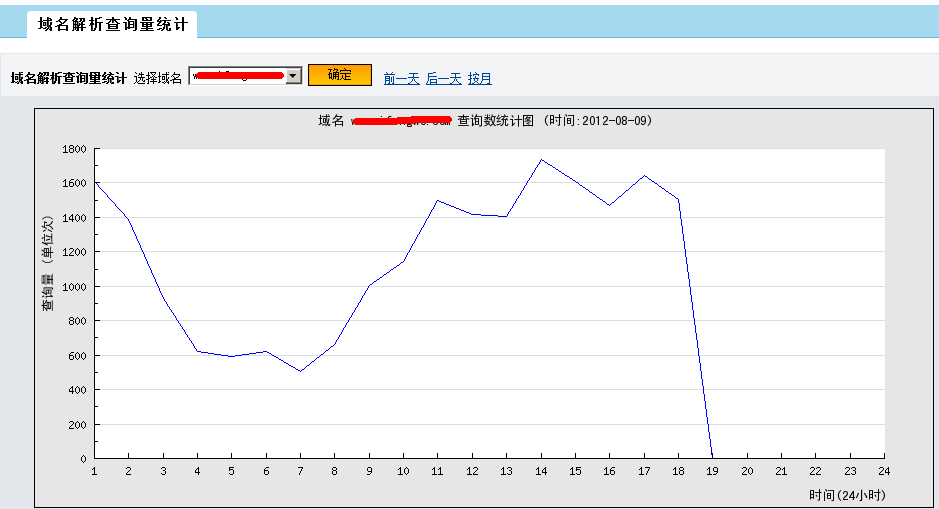939x509 pixels.
Task: Switch to monthly view via 按月
Action: click(480, 78)
